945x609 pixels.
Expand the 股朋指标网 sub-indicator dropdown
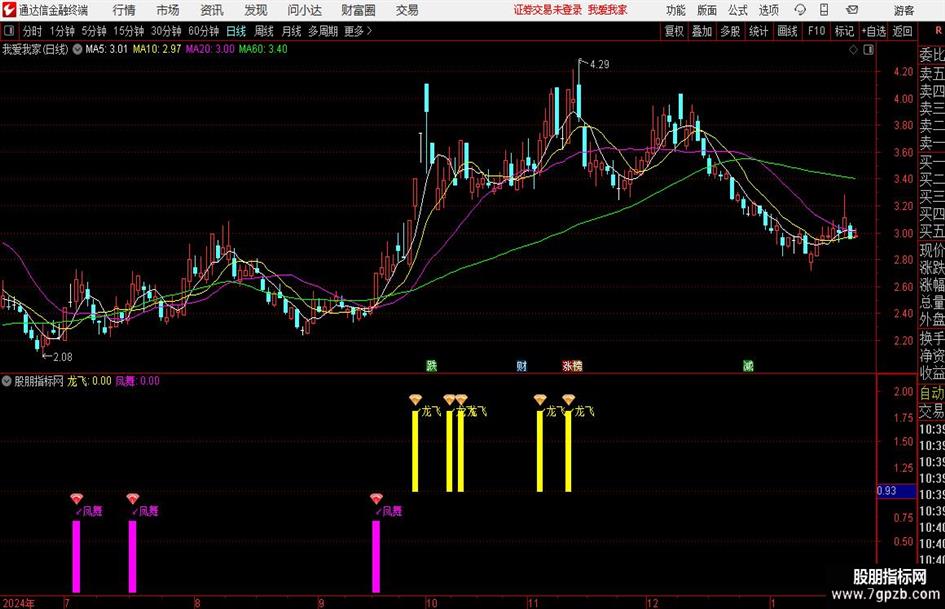coord(7,381)
